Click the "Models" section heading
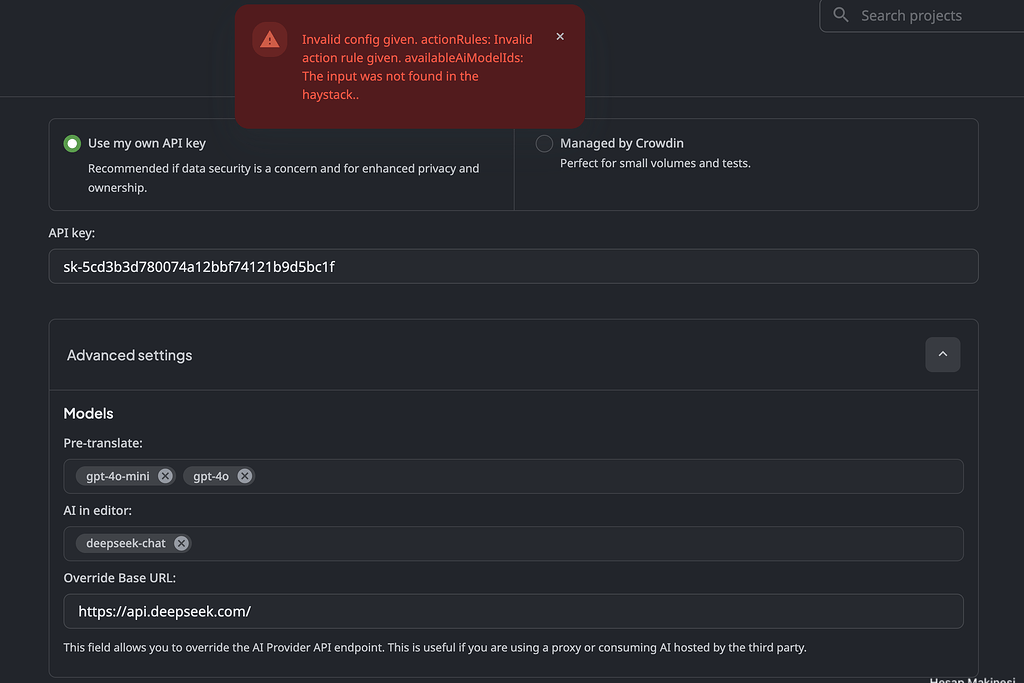 click(88, 413)
